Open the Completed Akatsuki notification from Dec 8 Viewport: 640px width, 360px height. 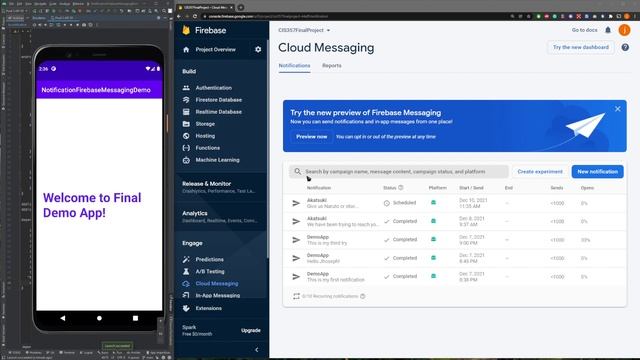455,222
